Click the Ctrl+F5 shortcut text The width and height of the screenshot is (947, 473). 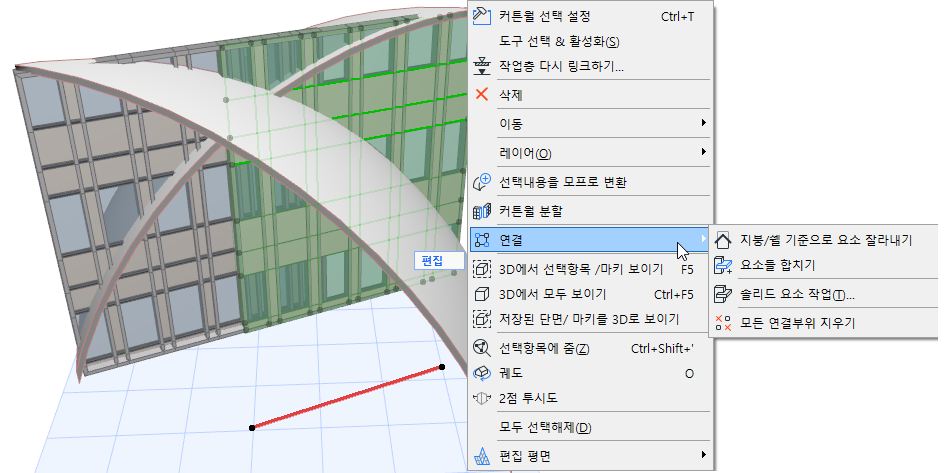click(x=673, y=295)
